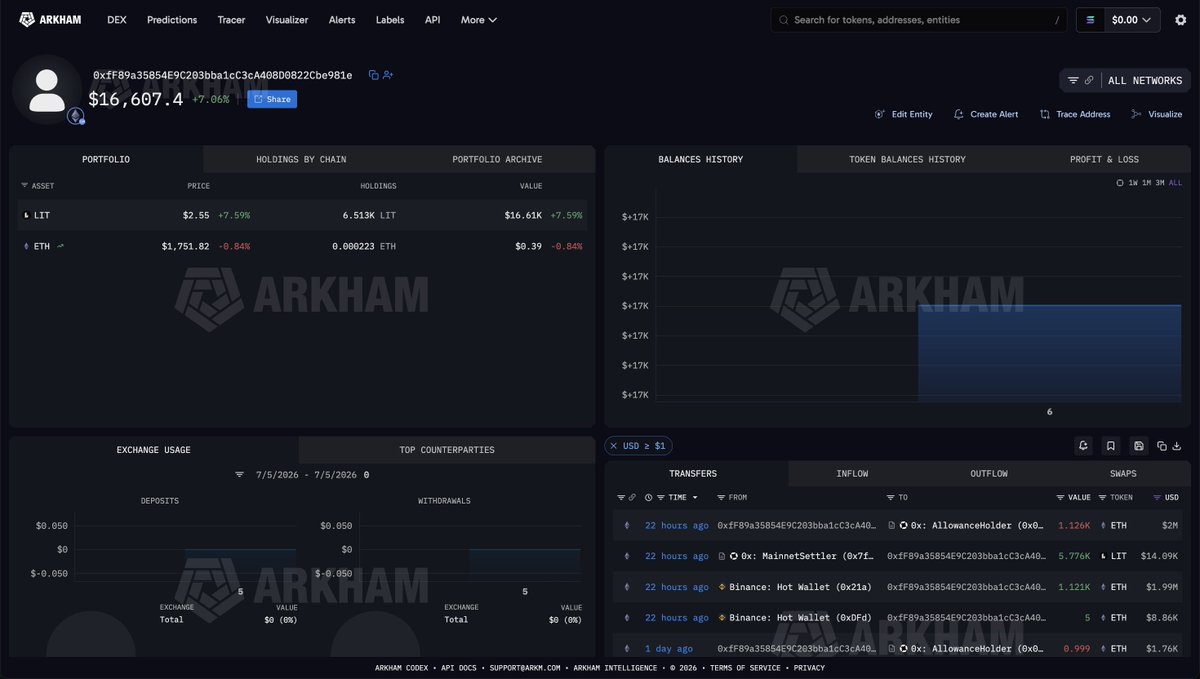Click the filter icon next to USD

coord(1158,497)
